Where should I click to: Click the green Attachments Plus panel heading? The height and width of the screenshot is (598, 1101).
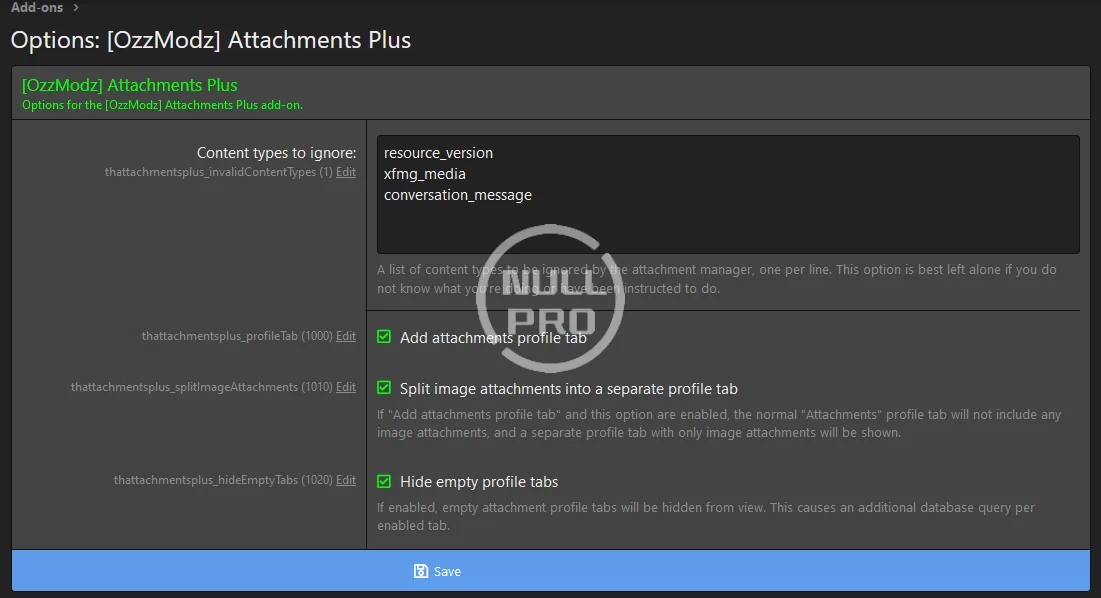pos(129,85)
